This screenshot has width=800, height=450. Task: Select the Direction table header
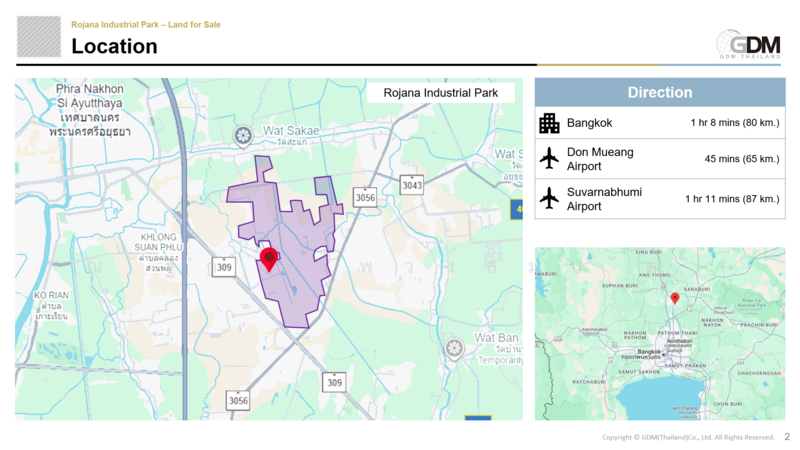click(x=659, y=92)
